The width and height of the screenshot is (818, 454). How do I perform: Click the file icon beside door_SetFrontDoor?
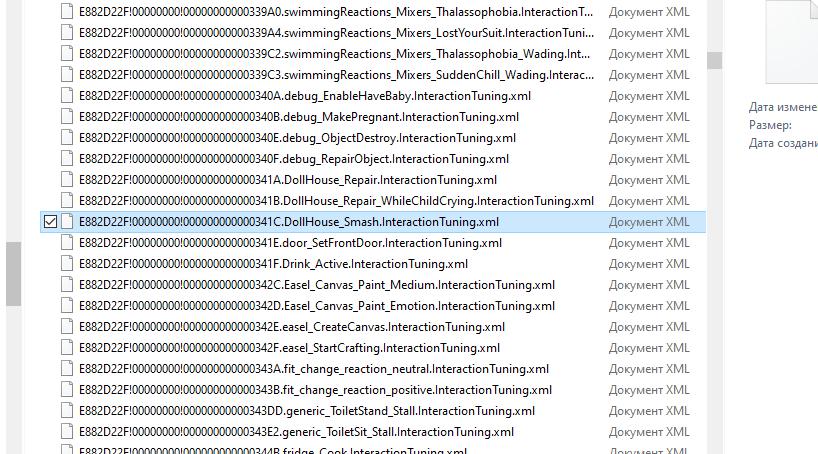[x=67, y=243]
